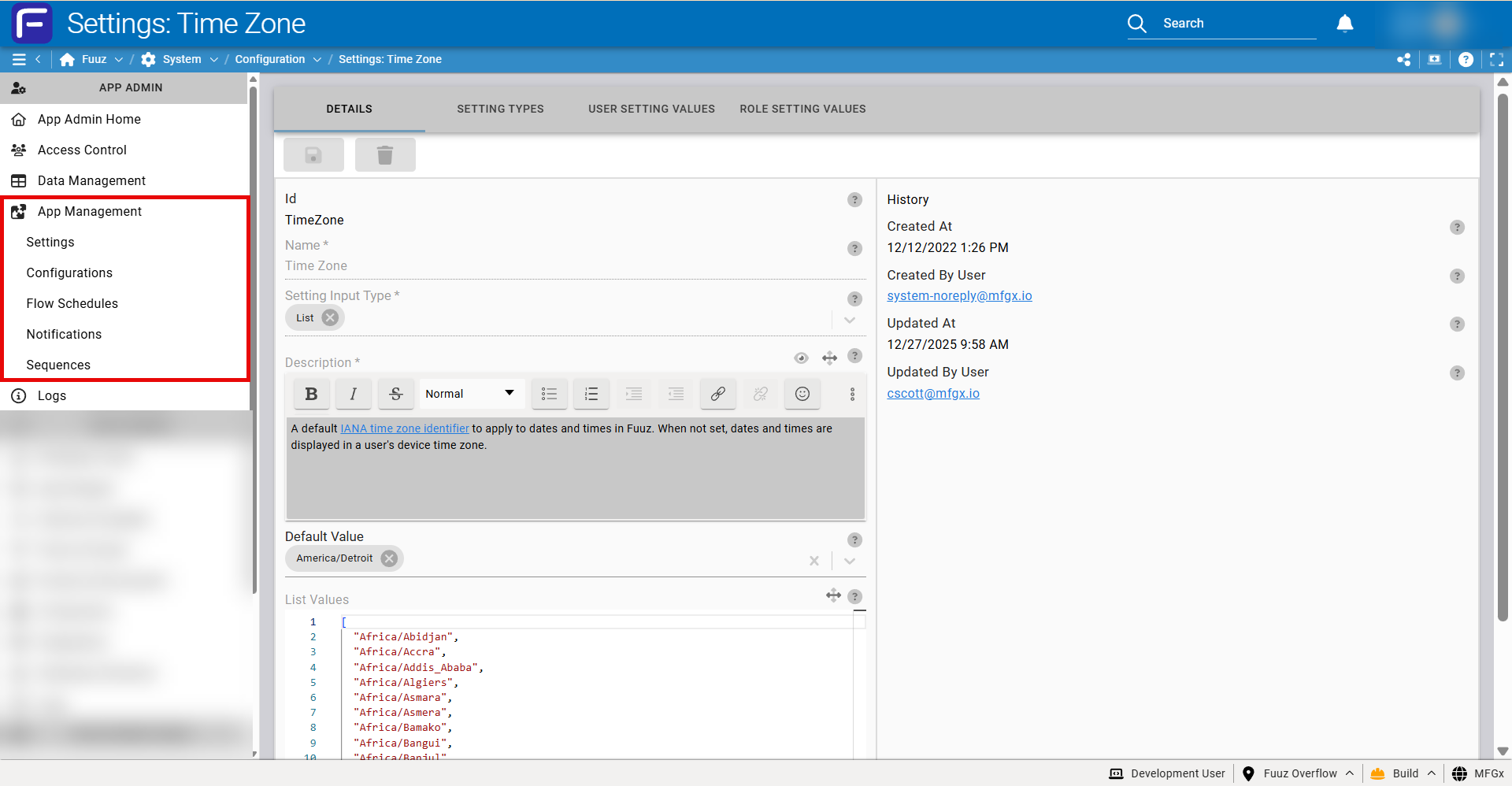
Task: Remove the List chip from Setting Input Type
Action: tap(330, 317)
